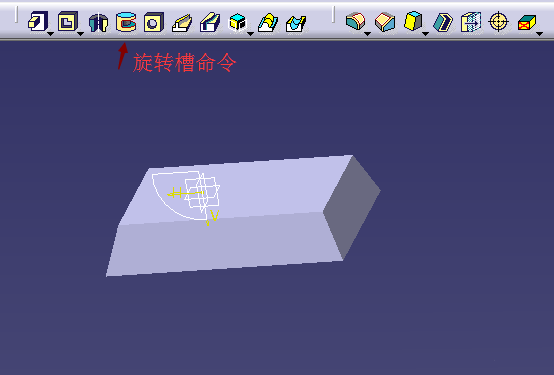Select the Slot sweep-cut tool

[x=210, y=23]
